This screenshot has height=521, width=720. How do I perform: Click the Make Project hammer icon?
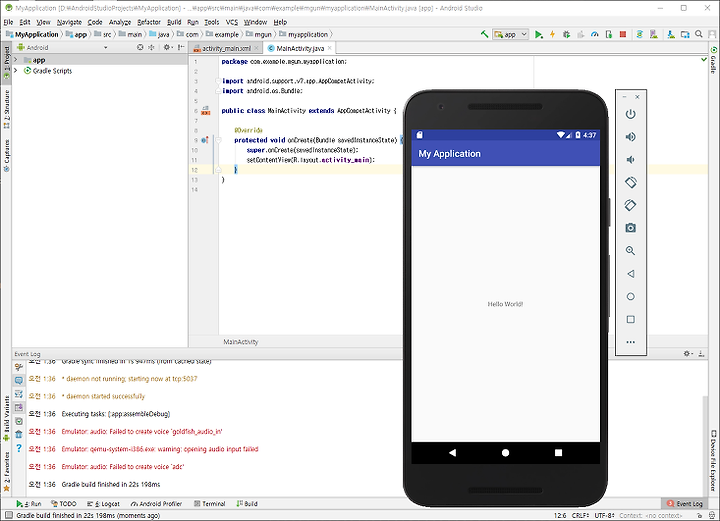(x=484, y=34)
